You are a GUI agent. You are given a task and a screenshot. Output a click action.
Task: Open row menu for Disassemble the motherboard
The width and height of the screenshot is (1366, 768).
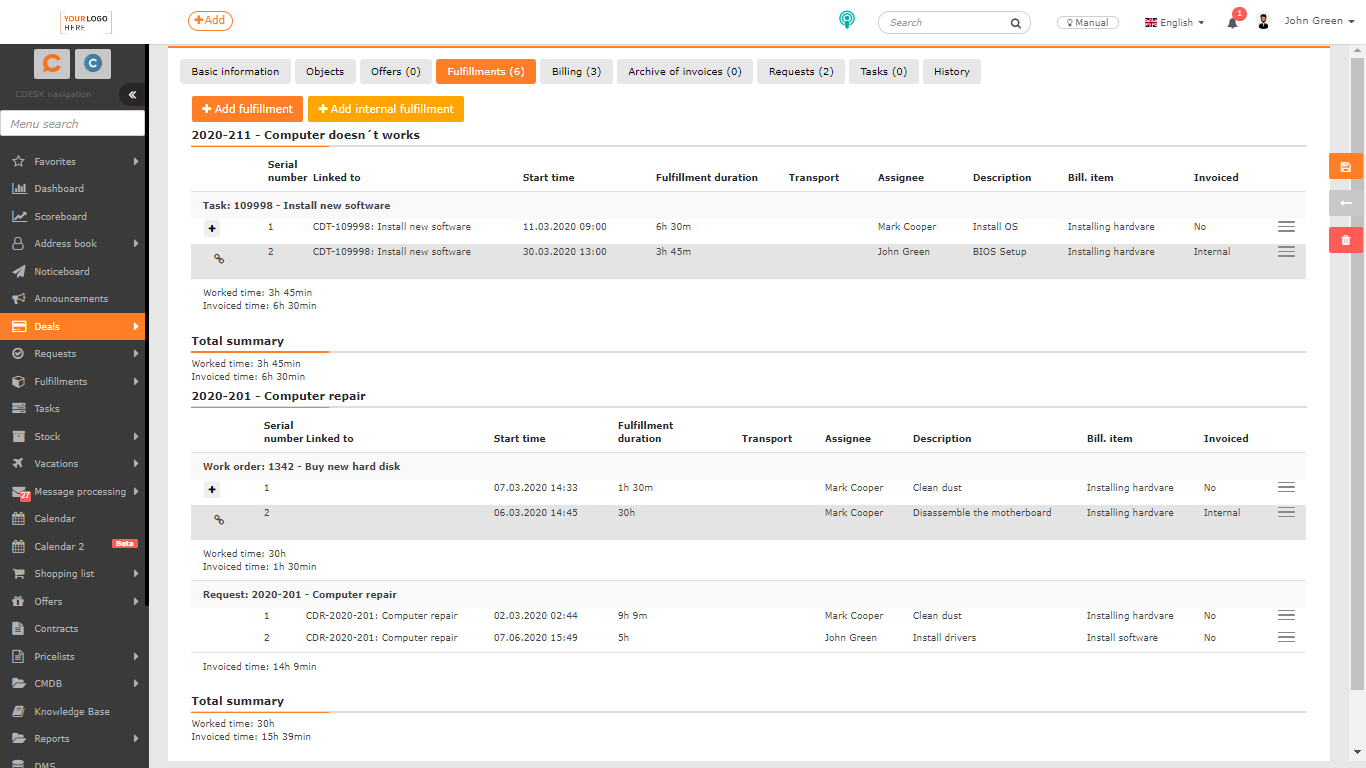click(x=1286, y=512)
